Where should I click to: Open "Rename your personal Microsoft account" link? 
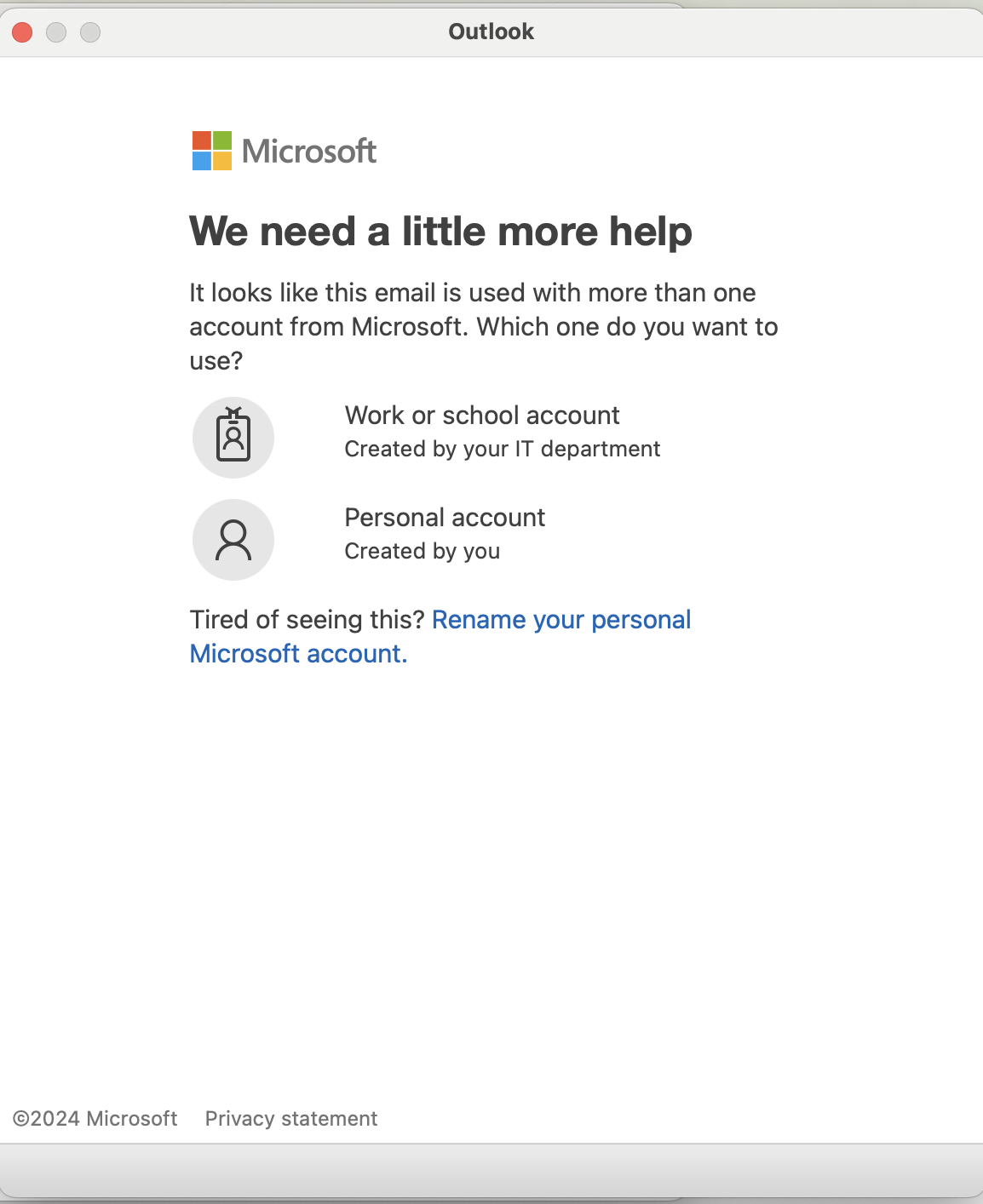(x=560, y=620)
